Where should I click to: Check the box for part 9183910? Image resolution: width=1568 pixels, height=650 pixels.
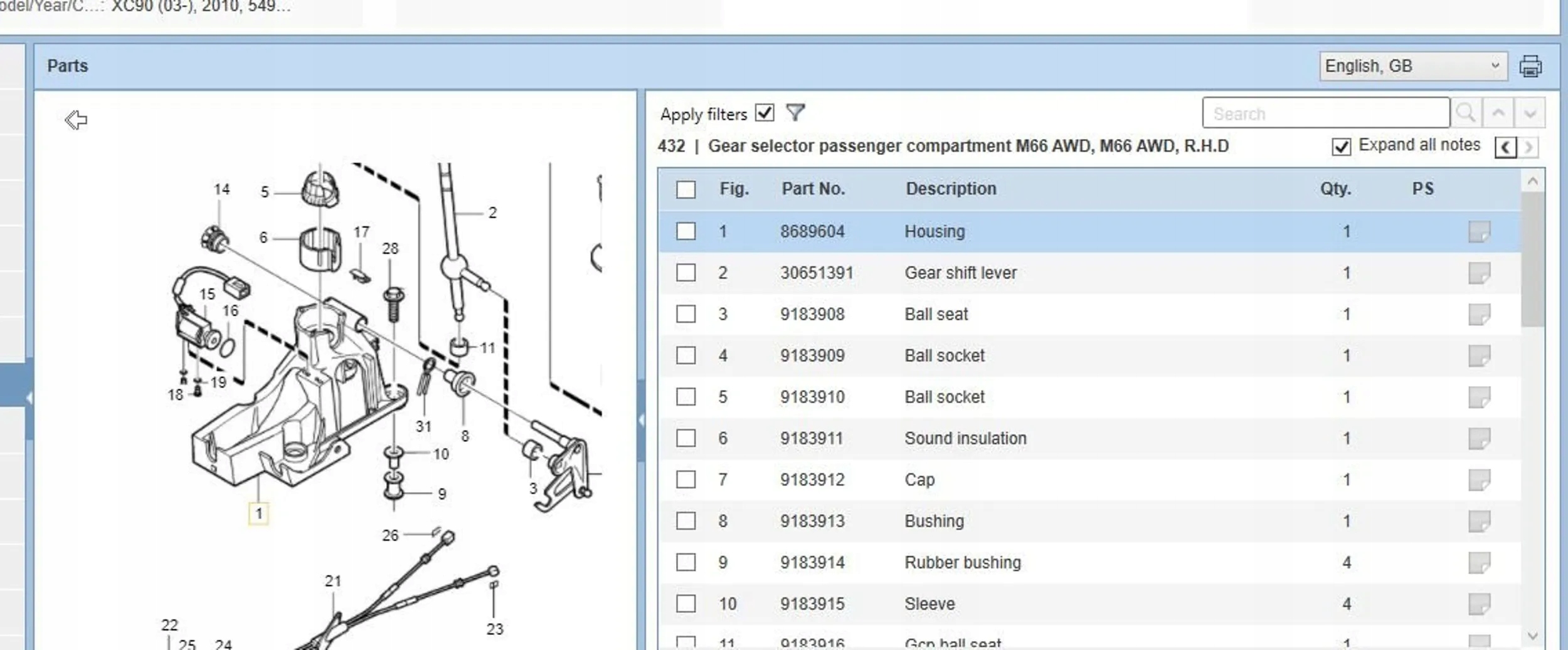(x=686, y=397)
